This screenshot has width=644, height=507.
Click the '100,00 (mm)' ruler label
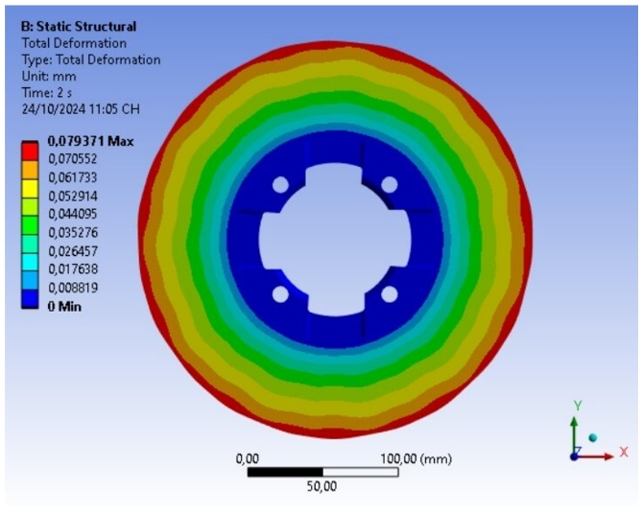coord(416,459)
